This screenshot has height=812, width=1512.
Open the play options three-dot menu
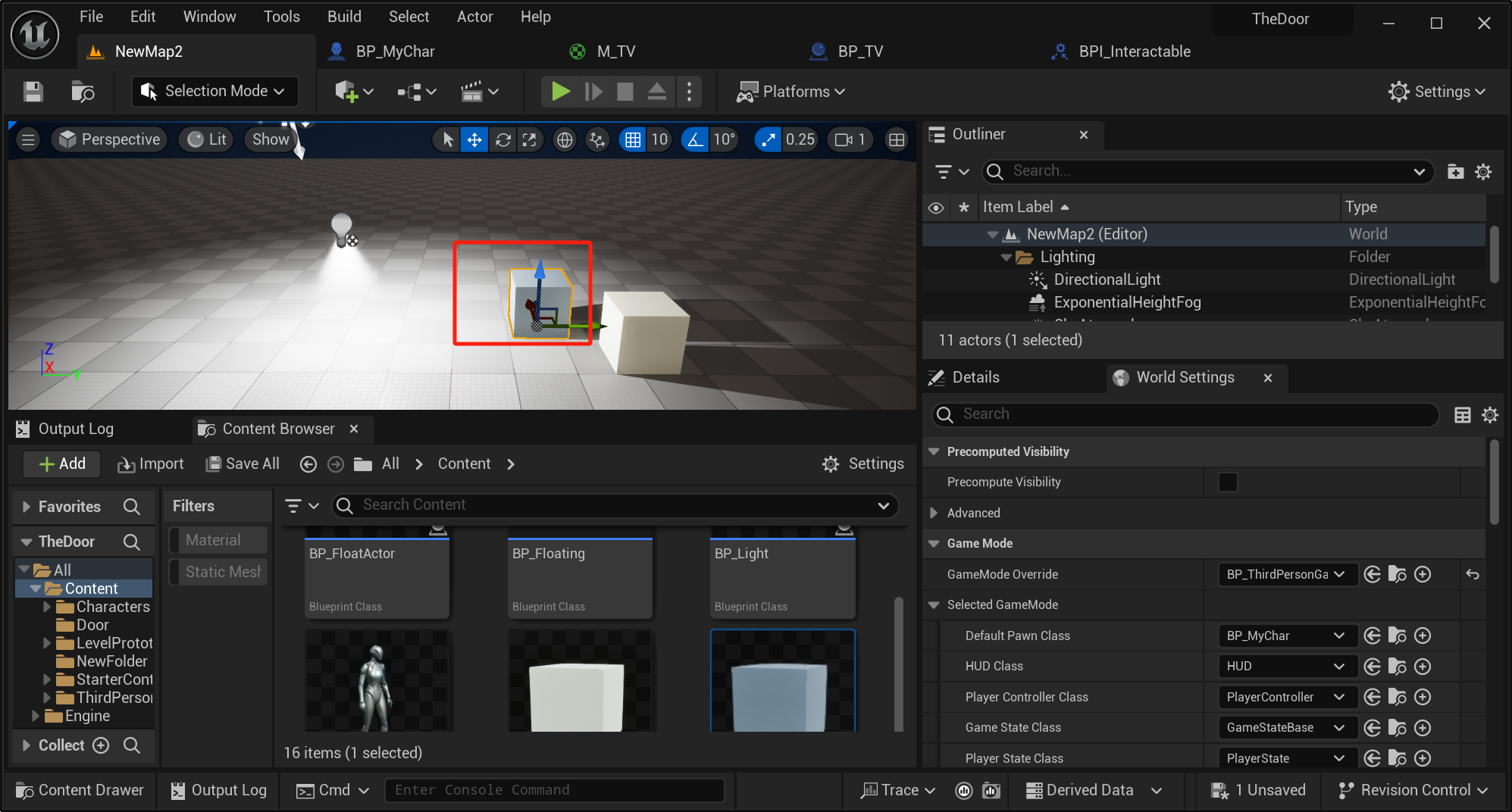pyautogui.click(x=689, y=92)
